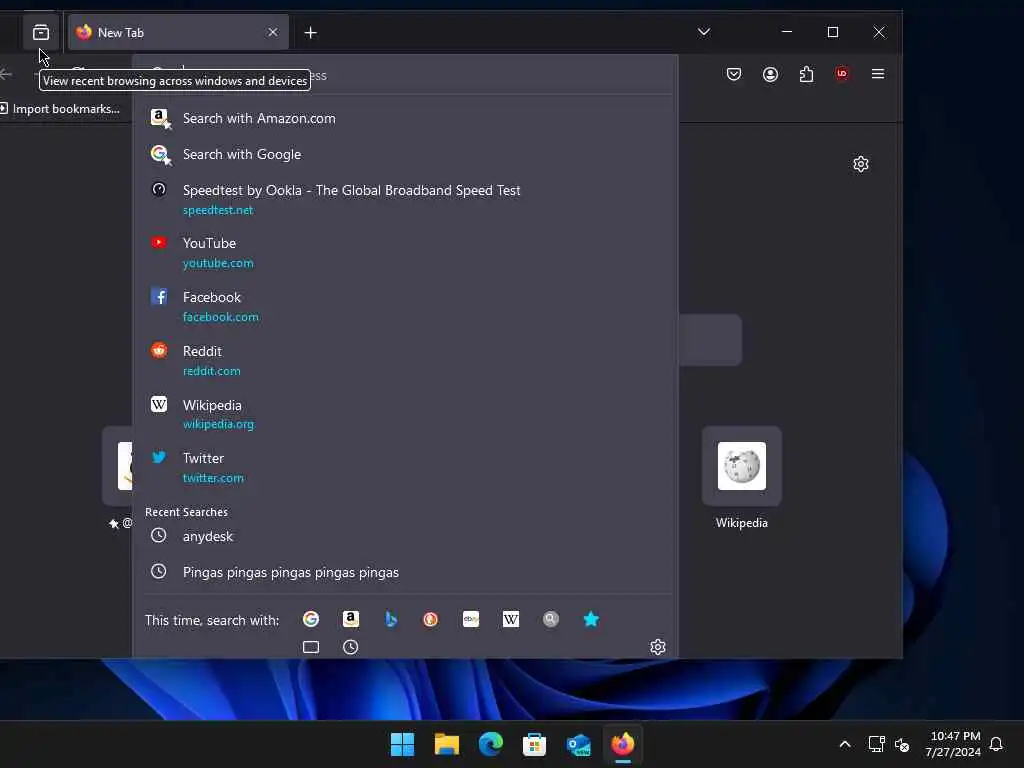Launch Microsoft Edge from taskbar

click(x=490, y=744)
